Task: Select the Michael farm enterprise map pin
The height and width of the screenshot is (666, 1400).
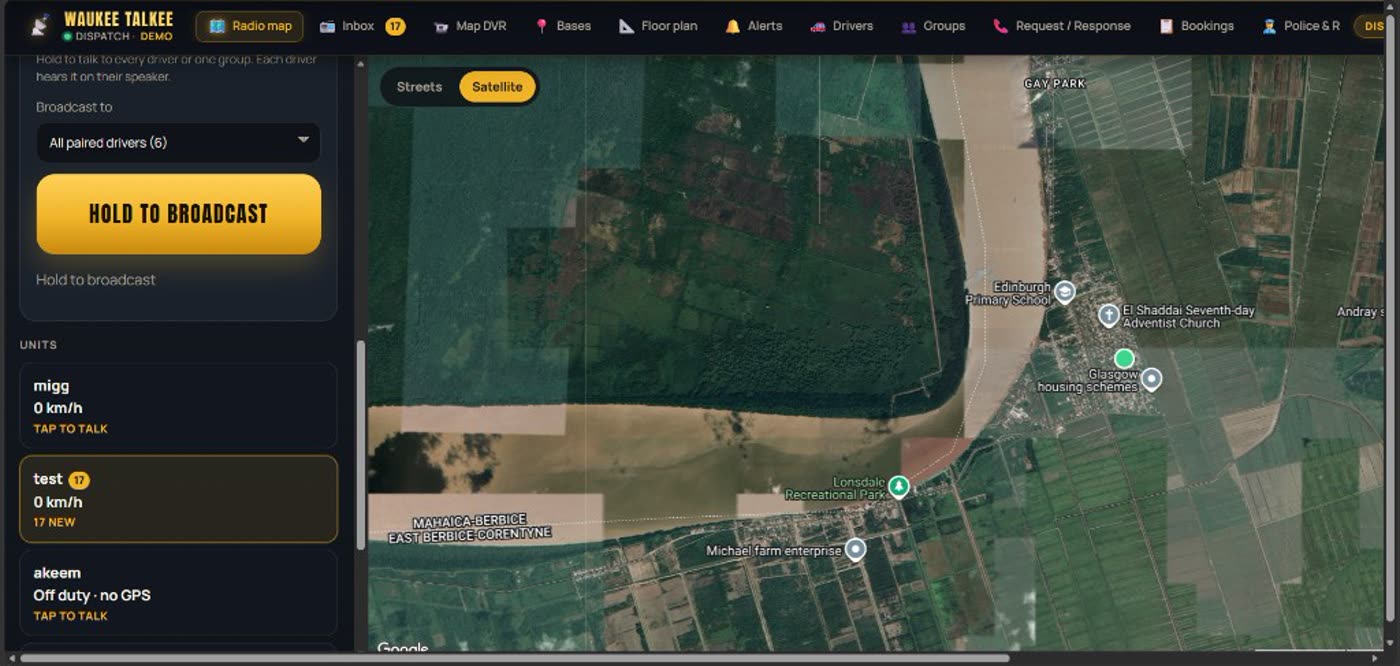Action: point(855,549)
